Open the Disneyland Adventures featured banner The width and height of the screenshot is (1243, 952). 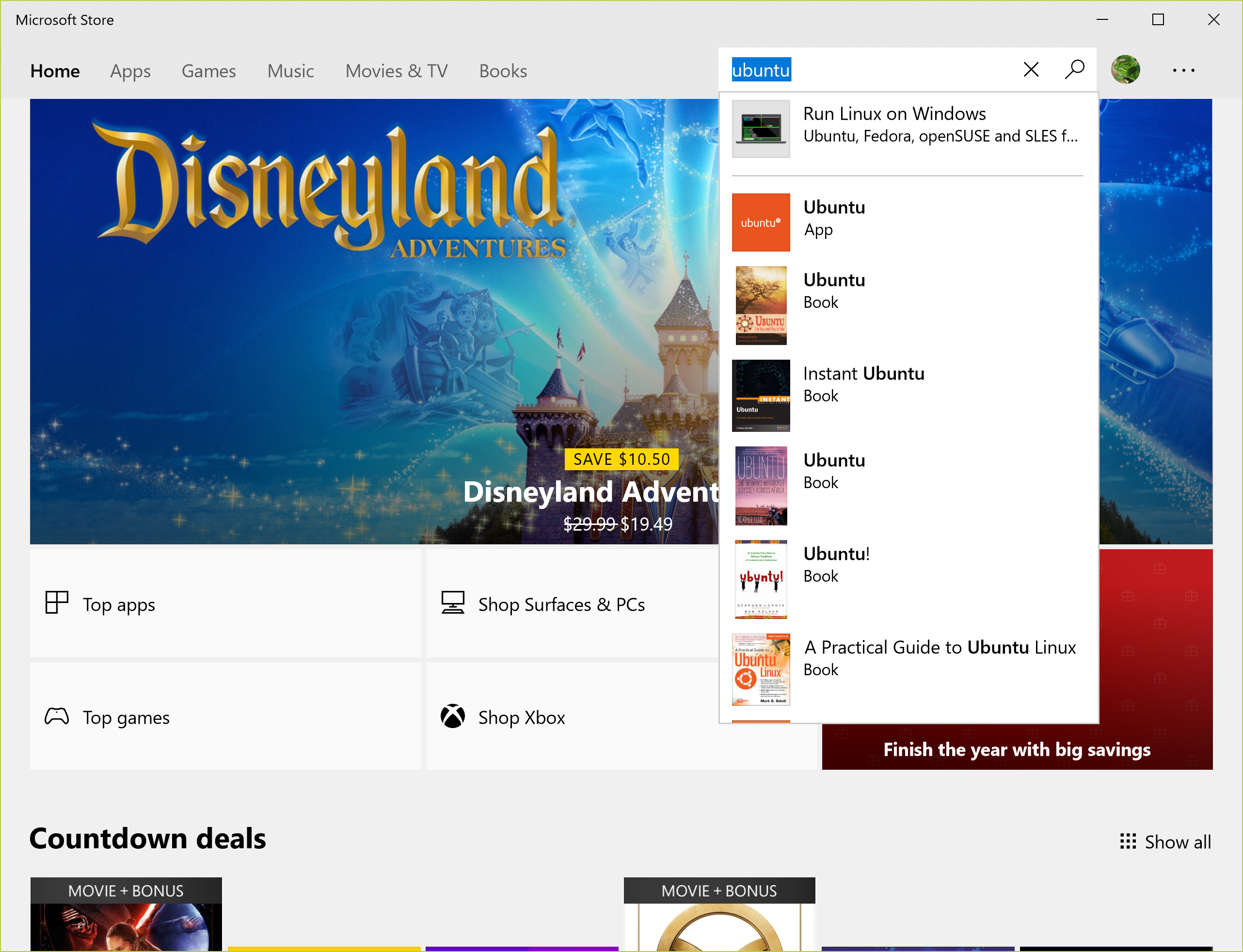point(374,321)
